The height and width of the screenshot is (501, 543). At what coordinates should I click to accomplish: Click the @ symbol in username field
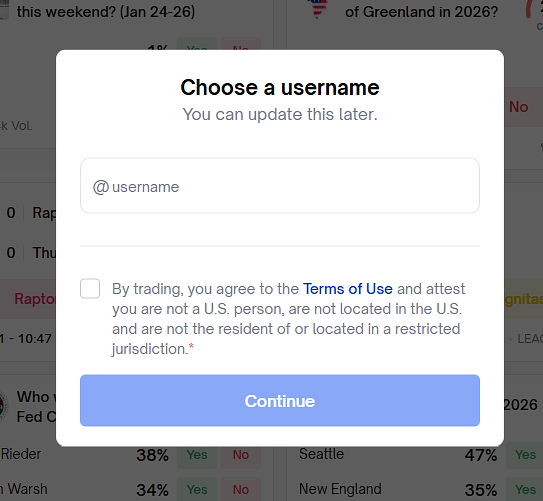(x=101, y=187)
